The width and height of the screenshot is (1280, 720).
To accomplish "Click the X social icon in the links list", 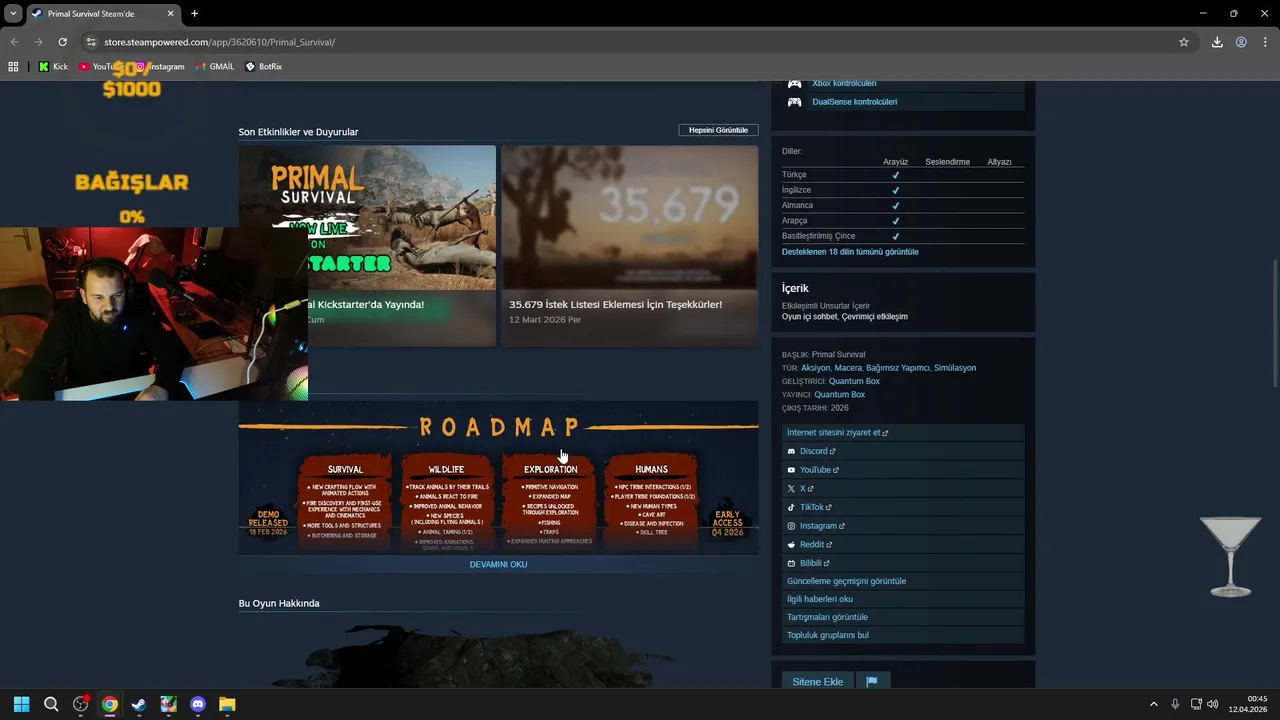I will (x=791, y=489).
